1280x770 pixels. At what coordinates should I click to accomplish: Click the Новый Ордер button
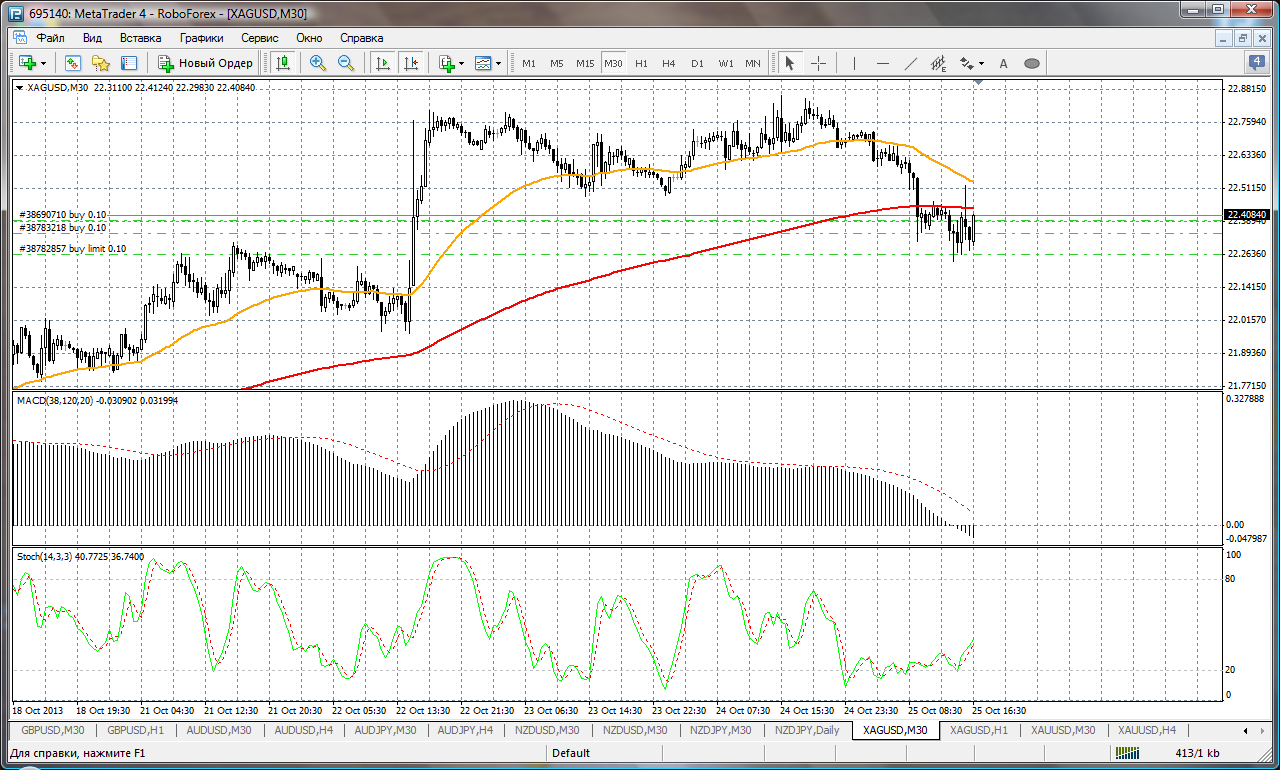(x=207, y=63)
